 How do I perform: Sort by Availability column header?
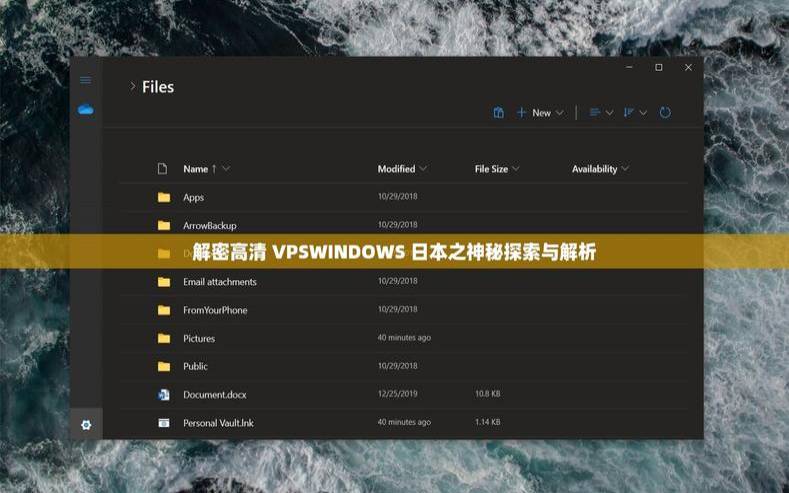[x=595, y=169]
